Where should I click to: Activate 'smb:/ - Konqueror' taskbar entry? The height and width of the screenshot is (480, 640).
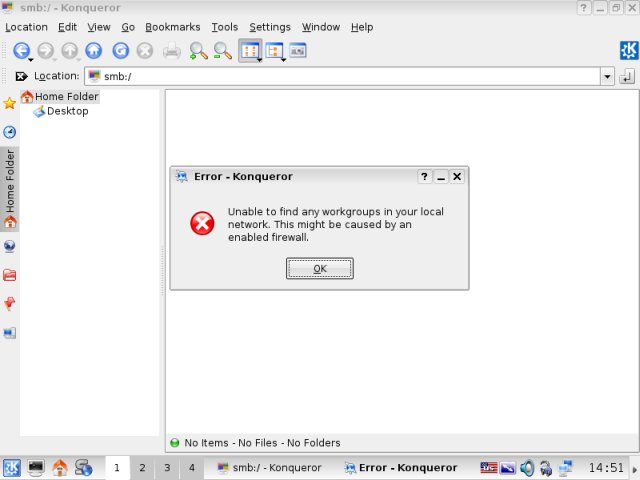pyautogui.click(x=270, y=468)
